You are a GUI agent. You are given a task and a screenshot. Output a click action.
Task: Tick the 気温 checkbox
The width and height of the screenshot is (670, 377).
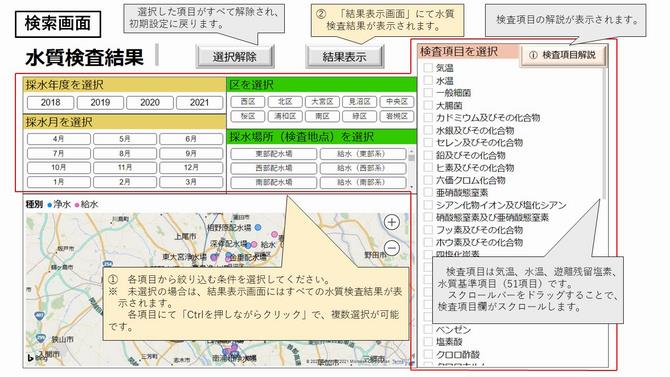(428, 68)
